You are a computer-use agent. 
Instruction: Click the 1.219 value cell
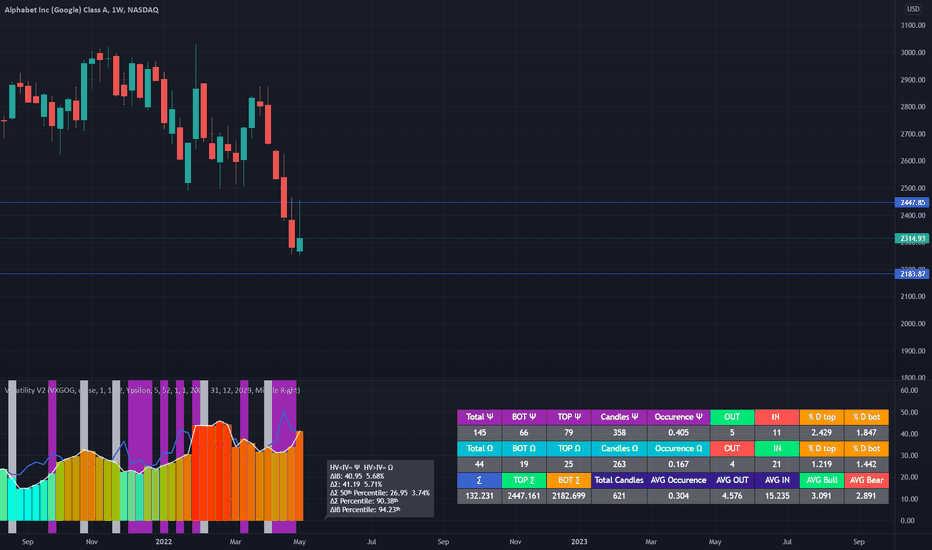821,464
